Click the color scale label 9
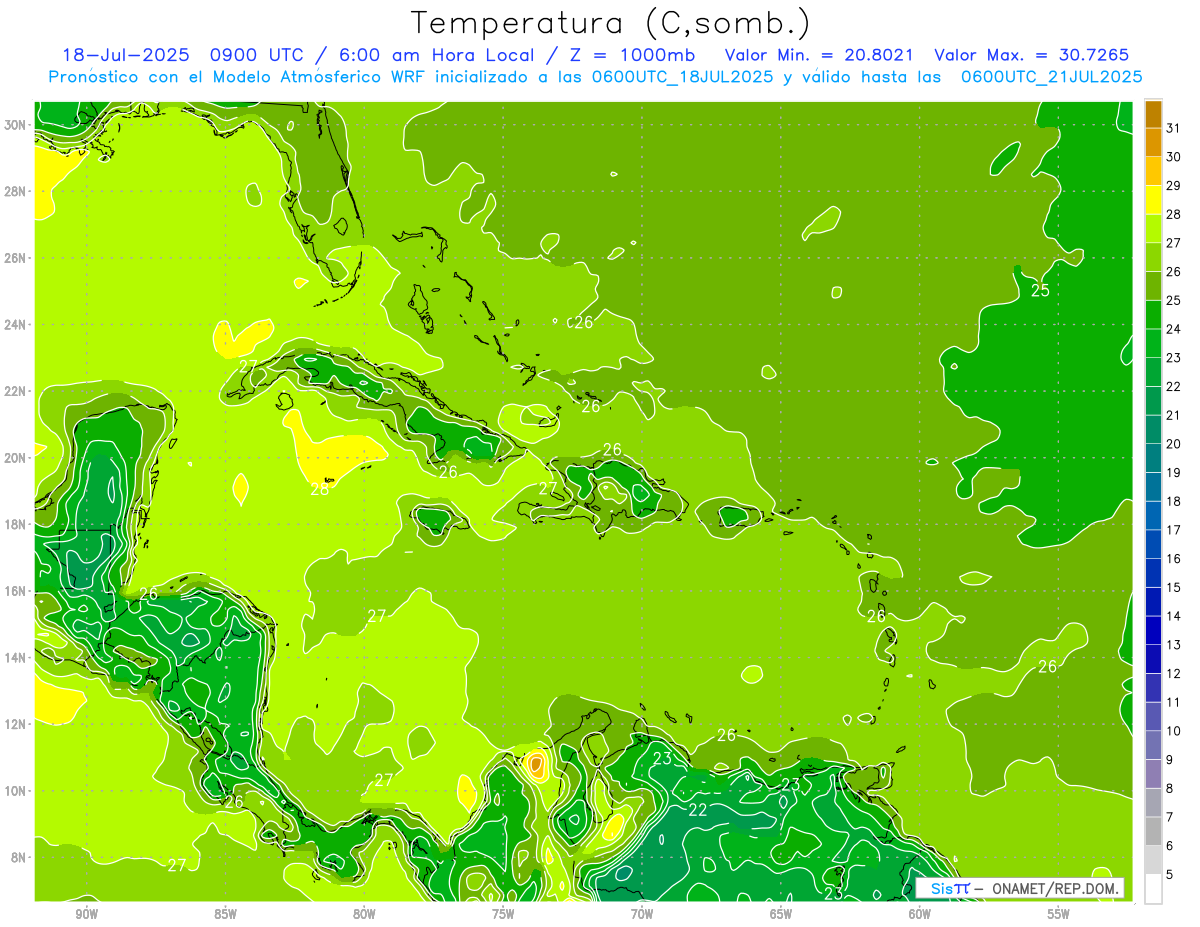This screenshot has height=927, width=1200. tap(1170, 760)
